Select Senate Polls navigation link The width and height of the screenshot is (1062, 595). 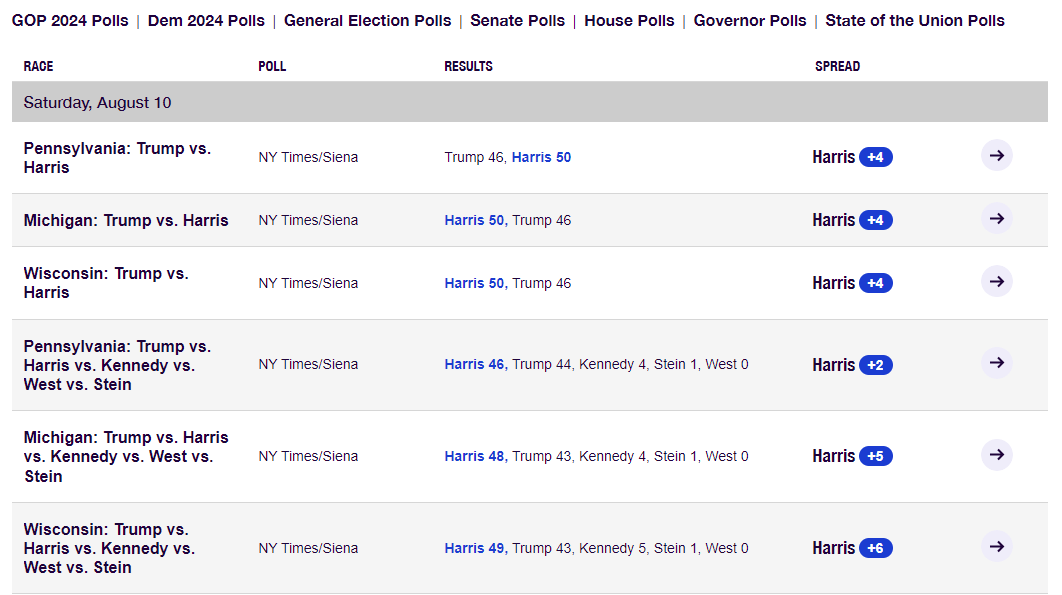pyautogui.click(x=517, y=20)
